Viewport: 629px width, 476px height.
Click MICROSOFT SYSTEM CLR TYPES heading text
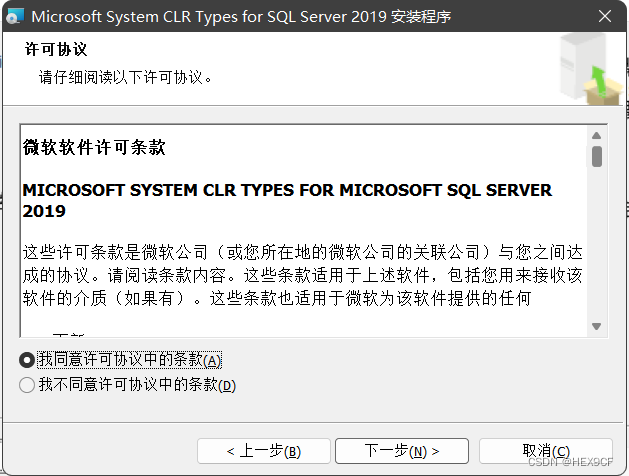pos(287,201)
